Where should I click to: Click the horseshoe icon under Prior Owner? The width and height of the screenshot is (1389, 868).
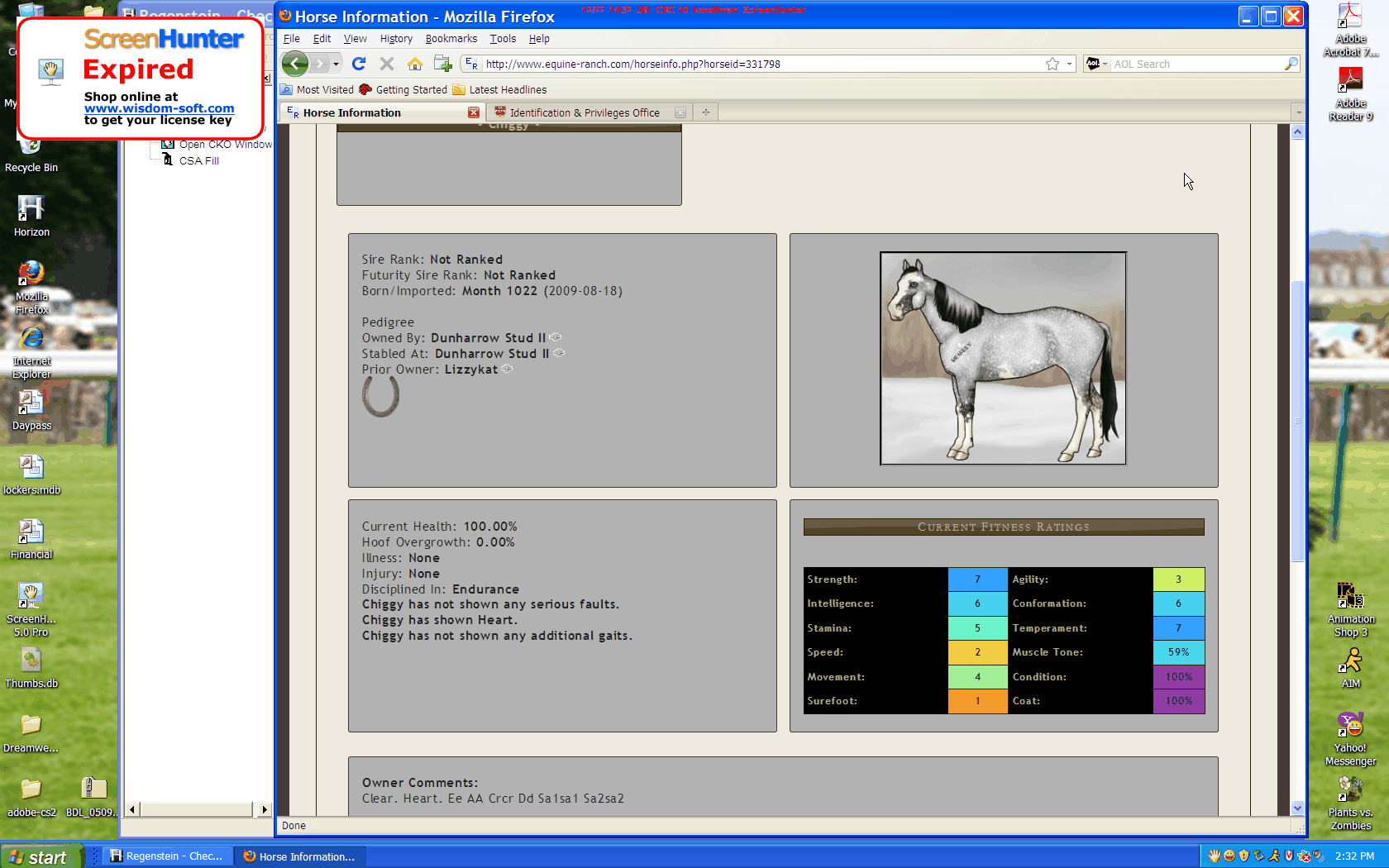click(x=380, y=398)
